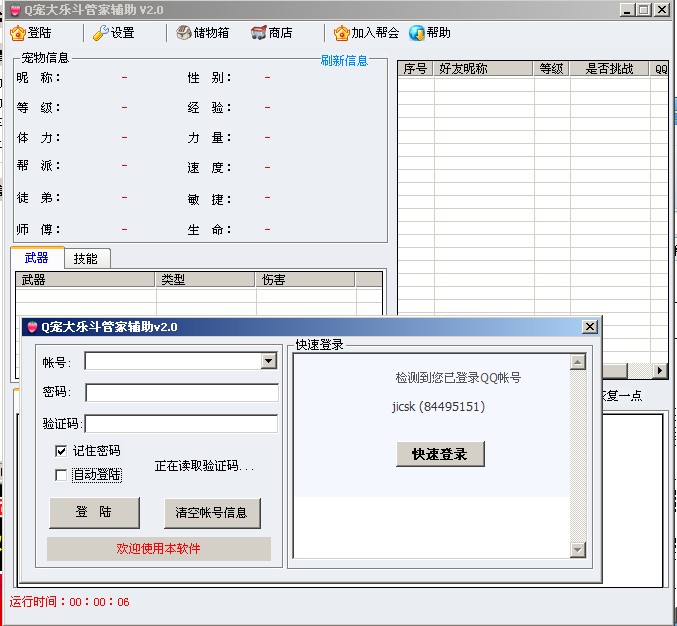Minimize the main window
The height and width of the screenshot is (626, 677).
627,9
